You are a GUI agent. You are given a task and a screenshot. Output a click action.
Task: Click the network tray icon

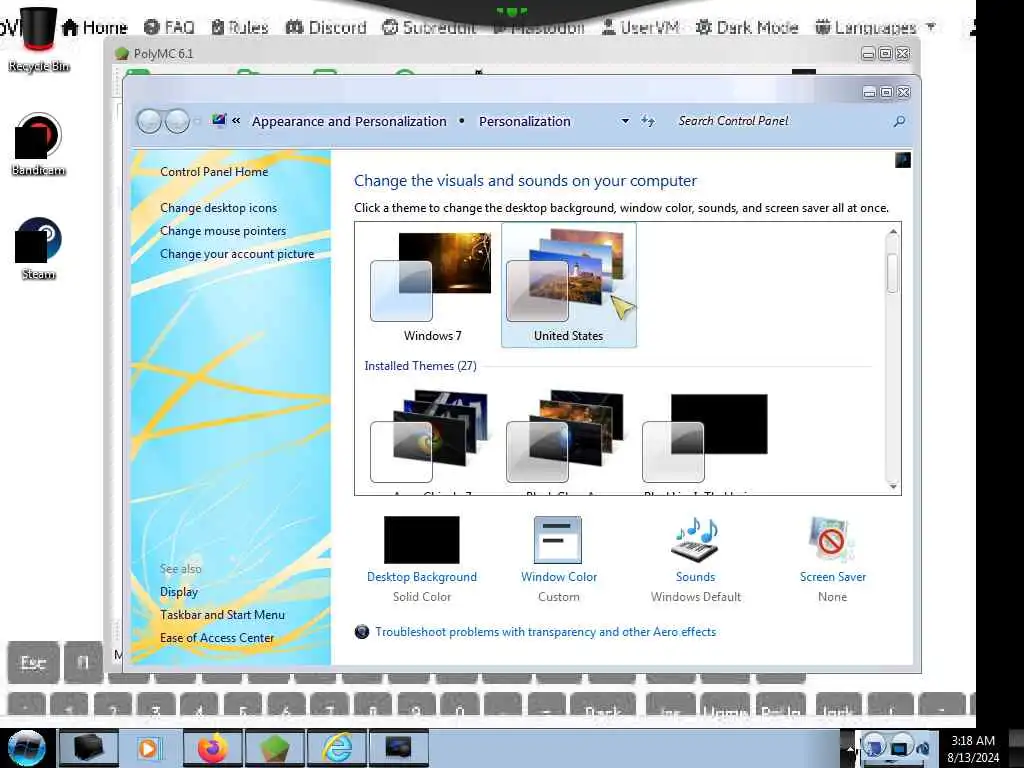[899, 747]
